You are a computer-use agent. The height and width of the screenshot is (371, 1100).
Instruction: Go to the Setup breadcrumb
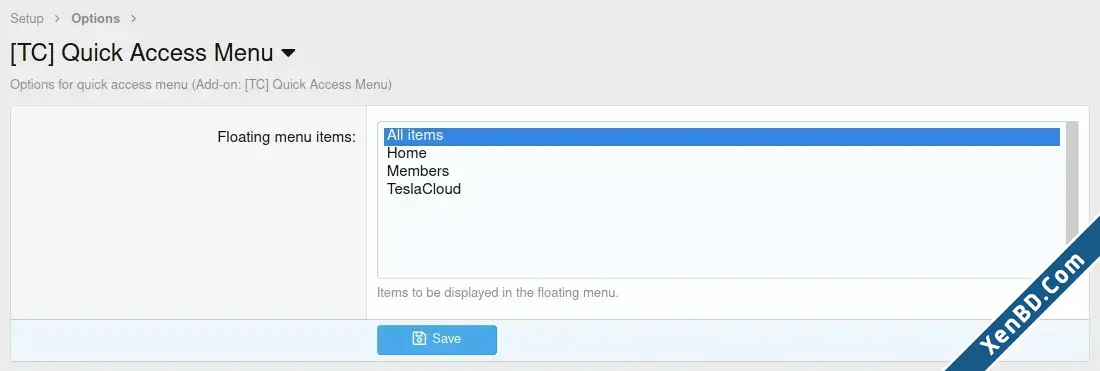(27, 18)
